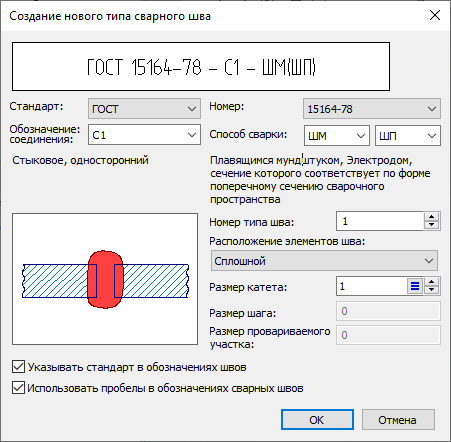This screenshot has height=442, width=451.
Task: Expand the Сплошной seam layout dropdown
Action: tap(324, 261)
